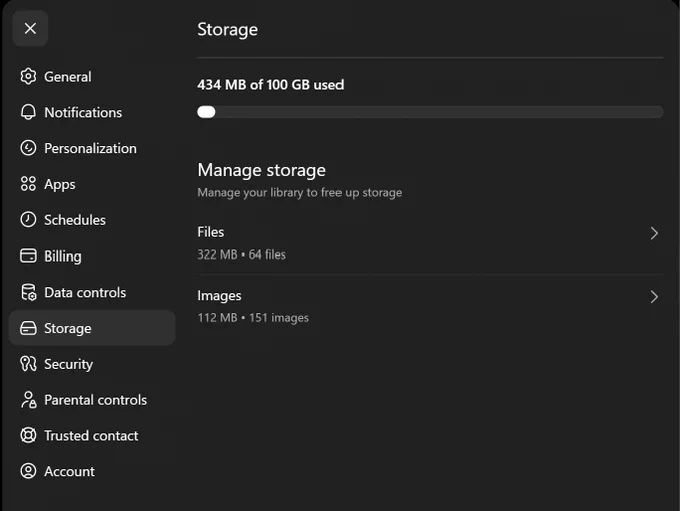This screenshot has height=511, width=680.
Task: Click the General gear icon
Action: (x=28, y=76)
